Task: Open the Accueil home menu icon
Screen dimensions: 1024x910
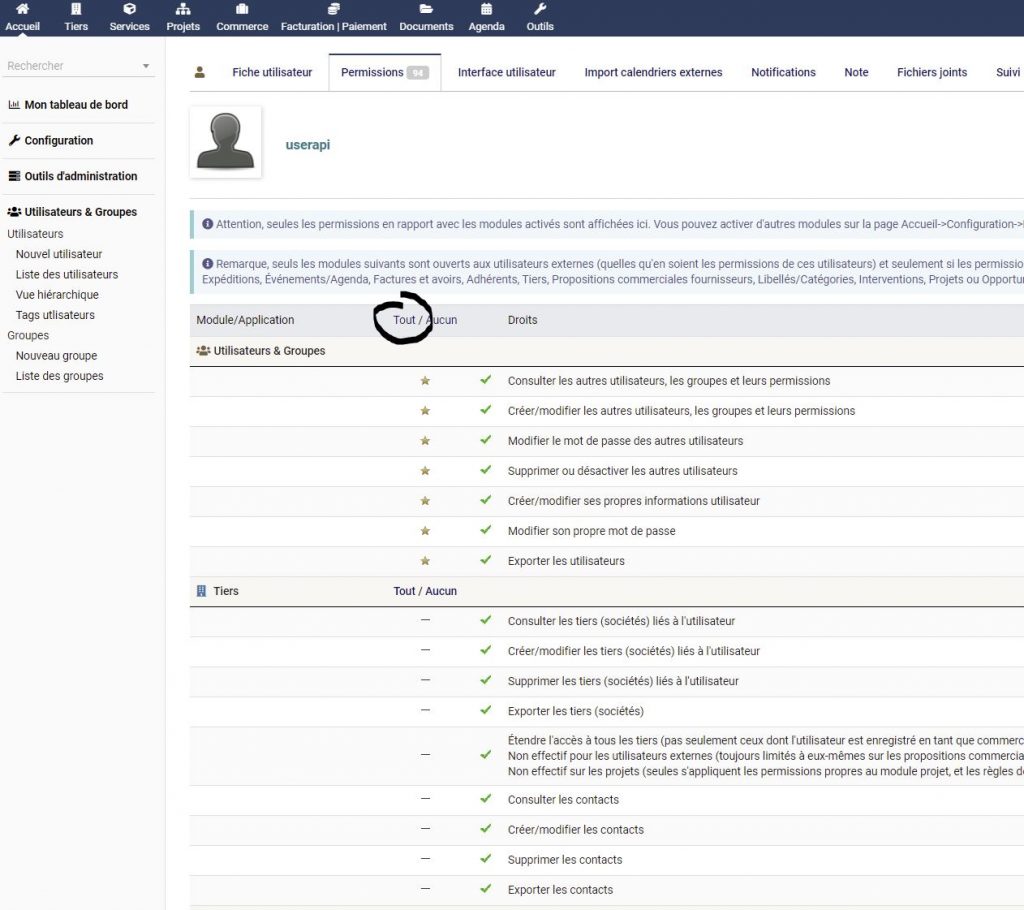Action: (22, 9)
